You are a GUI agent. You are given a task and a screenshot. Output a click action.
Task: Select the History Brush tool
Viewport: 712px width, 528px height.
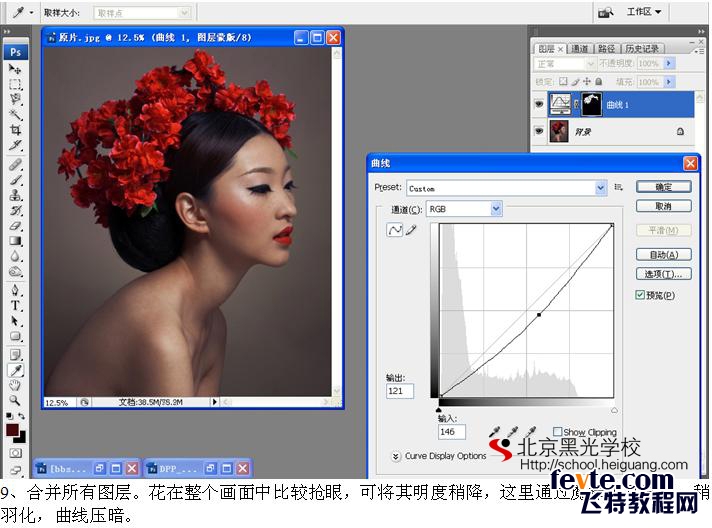[15, 210]
